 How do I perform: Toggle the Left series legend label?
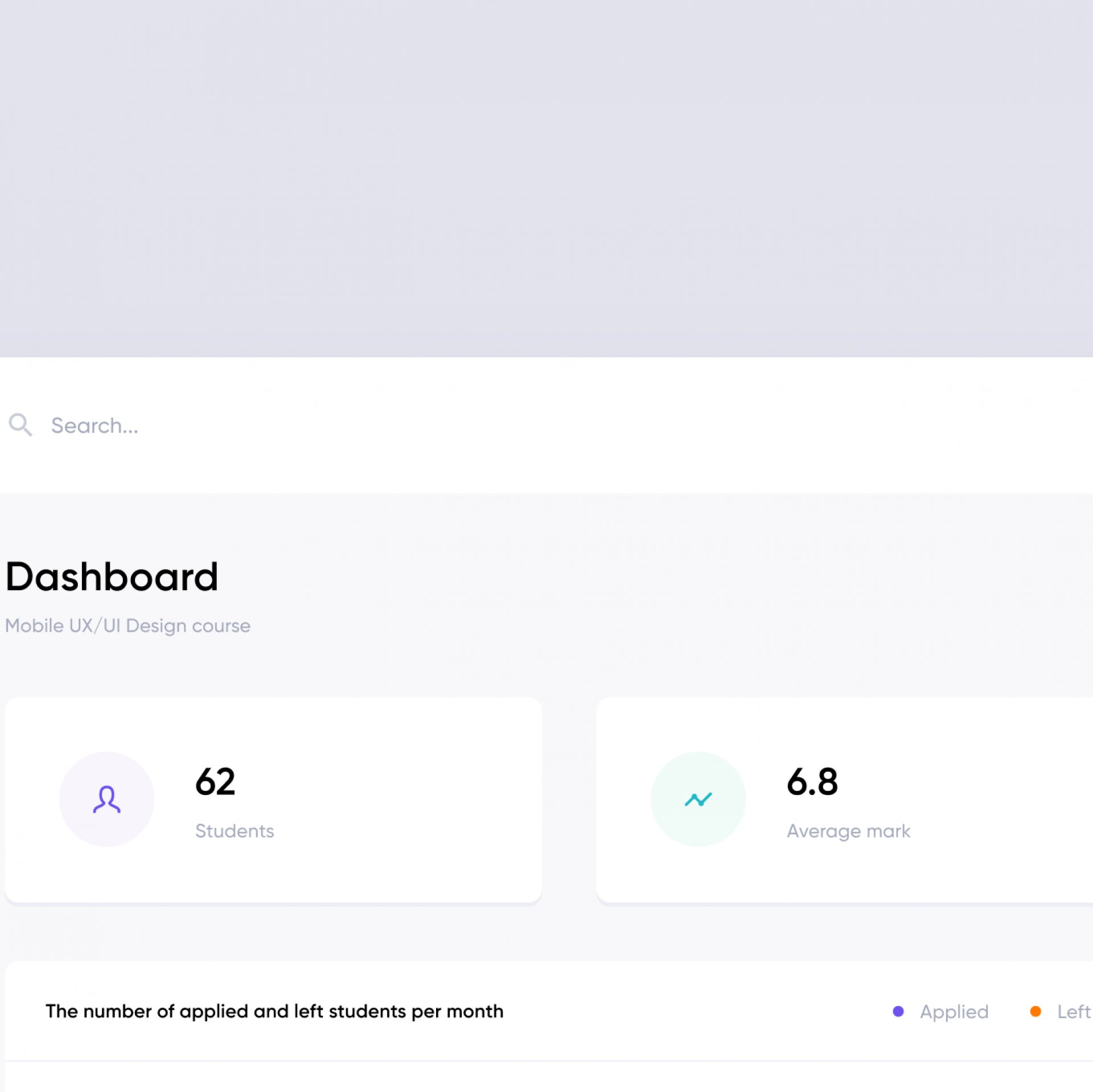[x=1073, y=1012]
